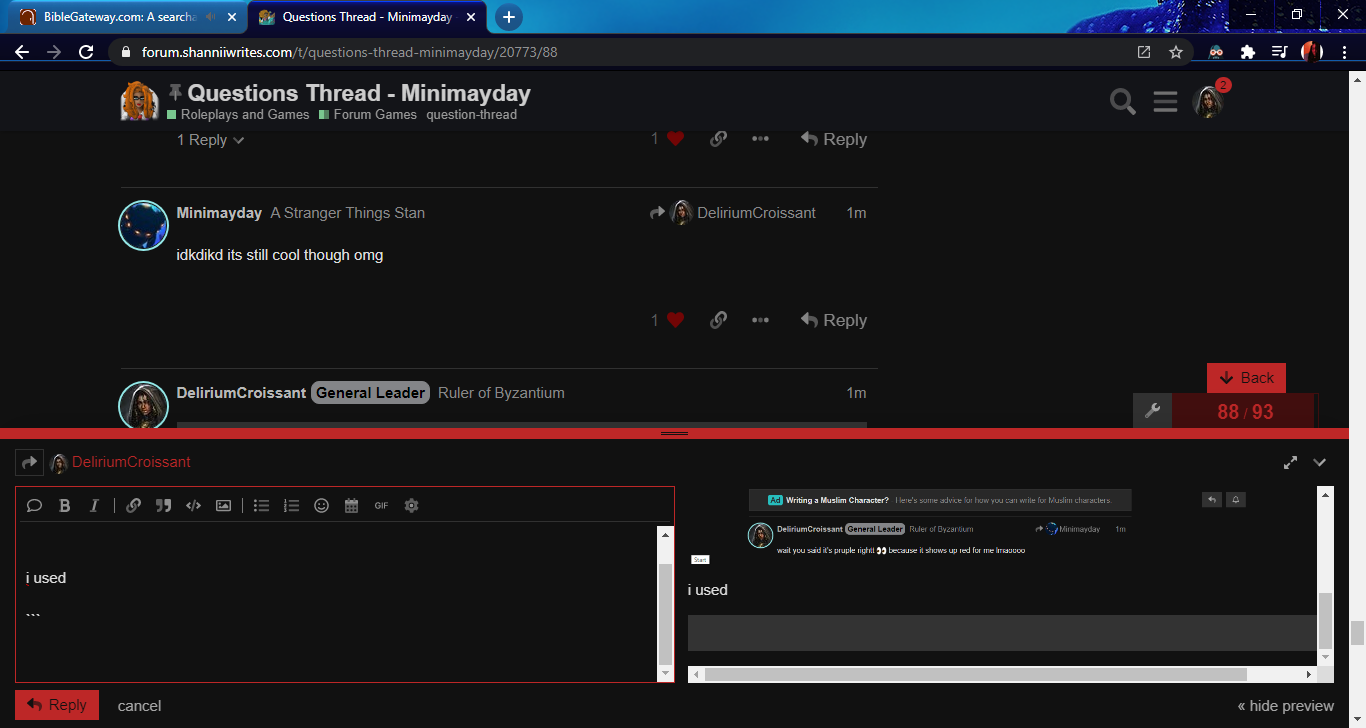Collapse the composer with the chevron
The image size is (1366, 728).
coord(1319,462)
